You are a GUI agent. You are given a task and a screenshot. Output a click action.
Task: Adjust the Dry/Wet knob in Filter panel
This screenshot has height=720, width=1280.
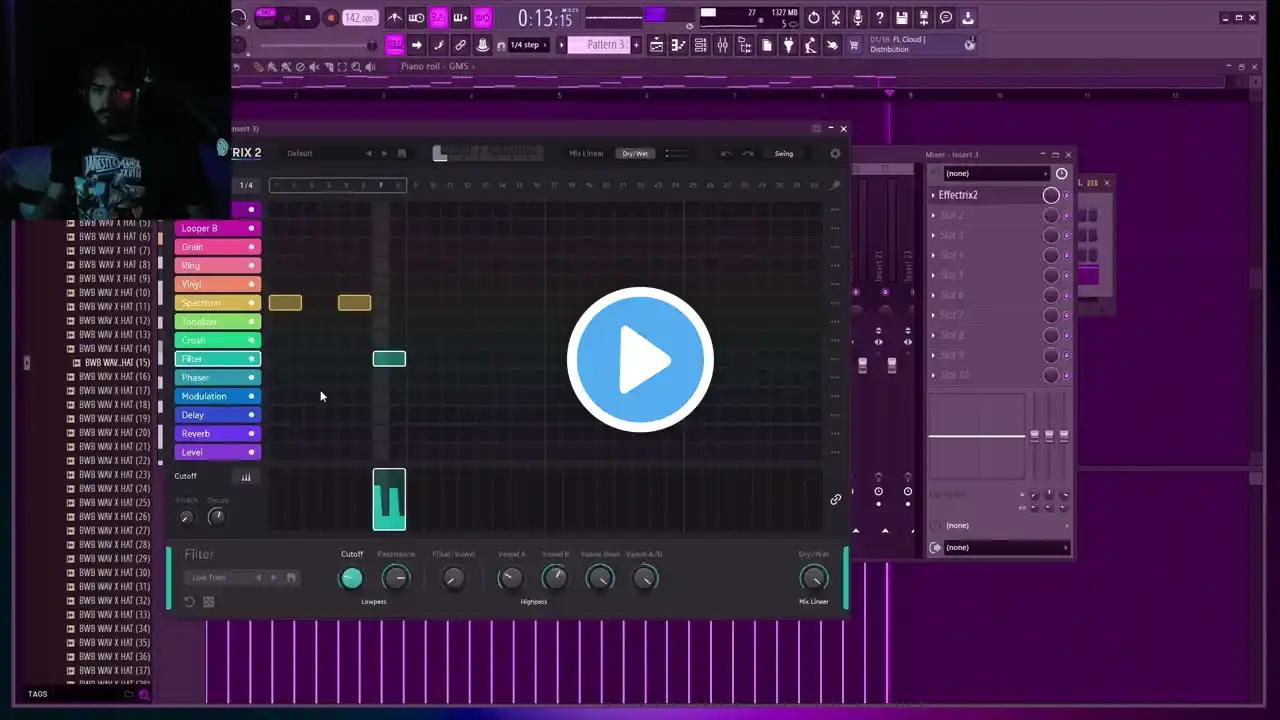[x=814, y=578]
